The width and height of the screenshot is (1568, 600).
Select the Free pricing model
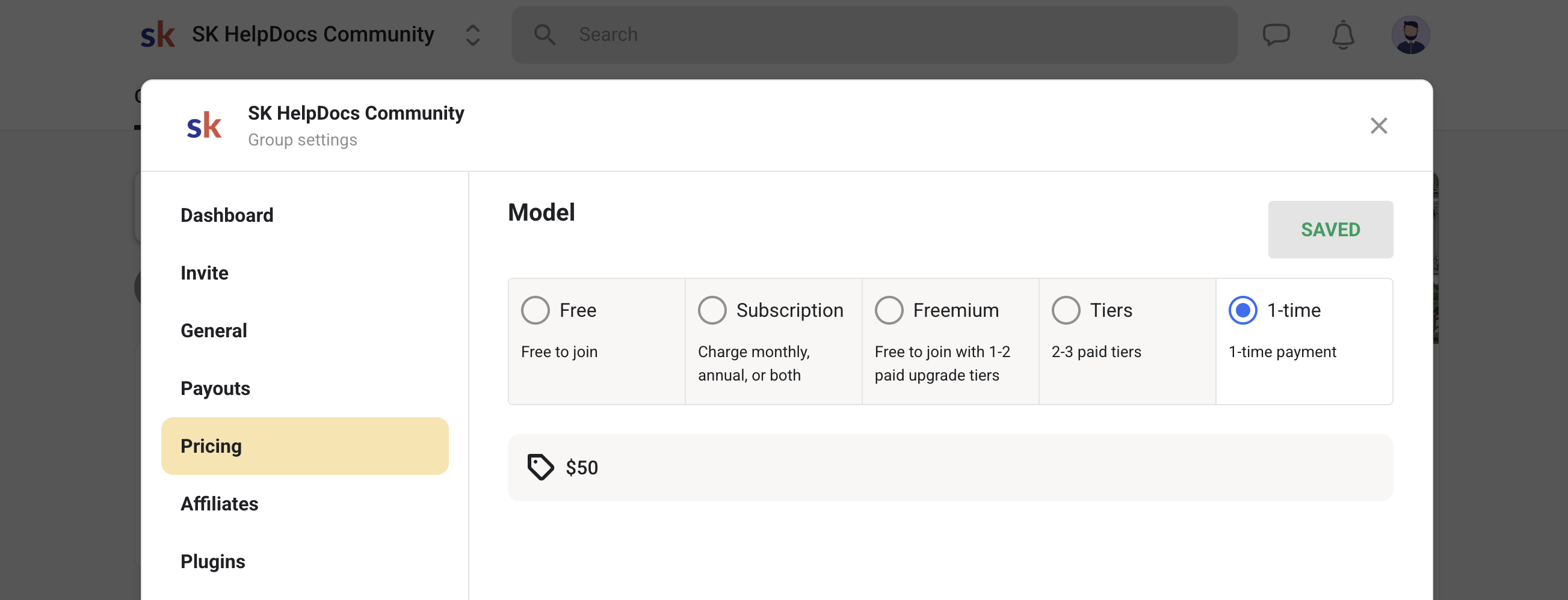pyautogui.click(x=535, y=310)
